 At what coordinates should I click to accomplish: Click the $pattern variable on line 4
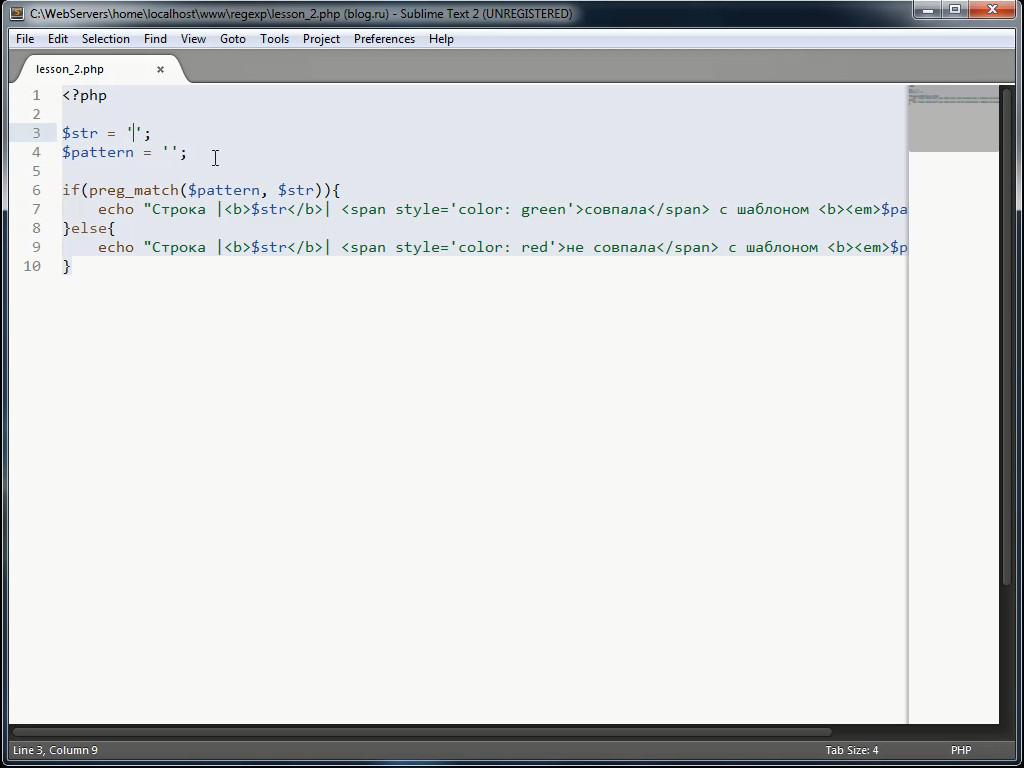(98, 152)
